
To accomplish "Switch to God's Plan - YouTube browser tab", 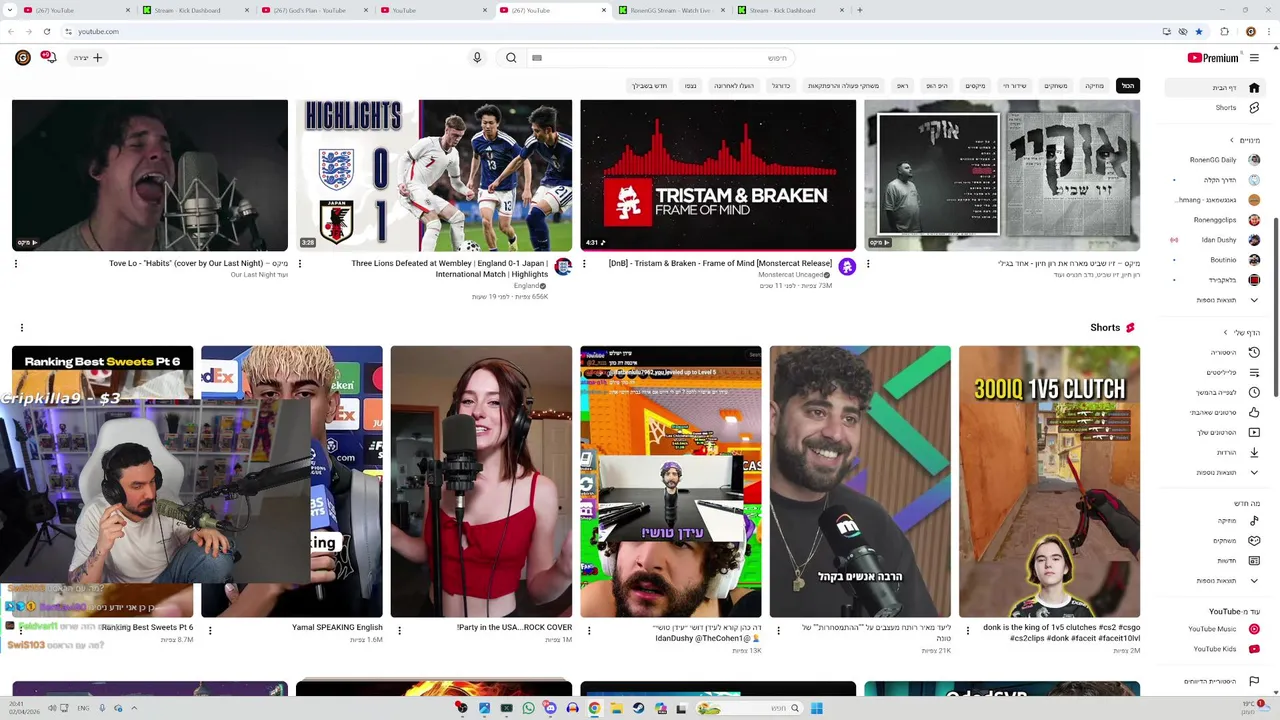I will pos(316,10).
